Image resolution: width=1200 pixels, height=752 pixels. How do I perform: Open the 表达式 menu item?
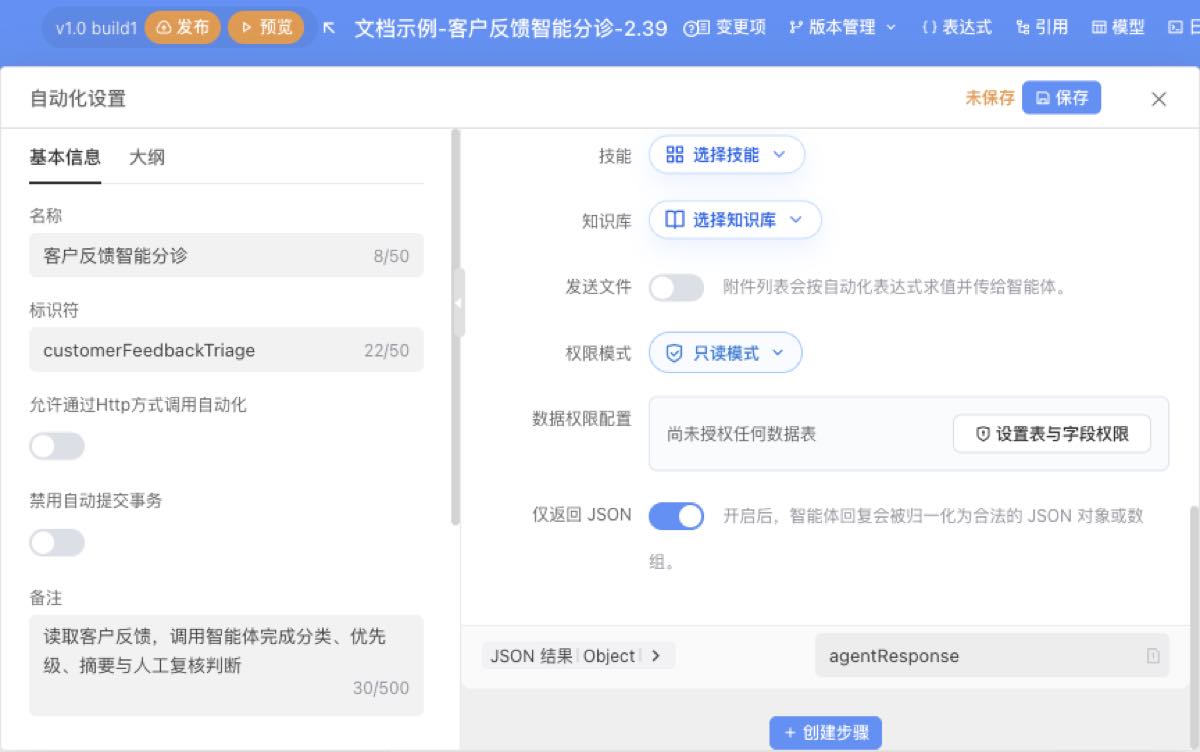click(x=956, y=28)
